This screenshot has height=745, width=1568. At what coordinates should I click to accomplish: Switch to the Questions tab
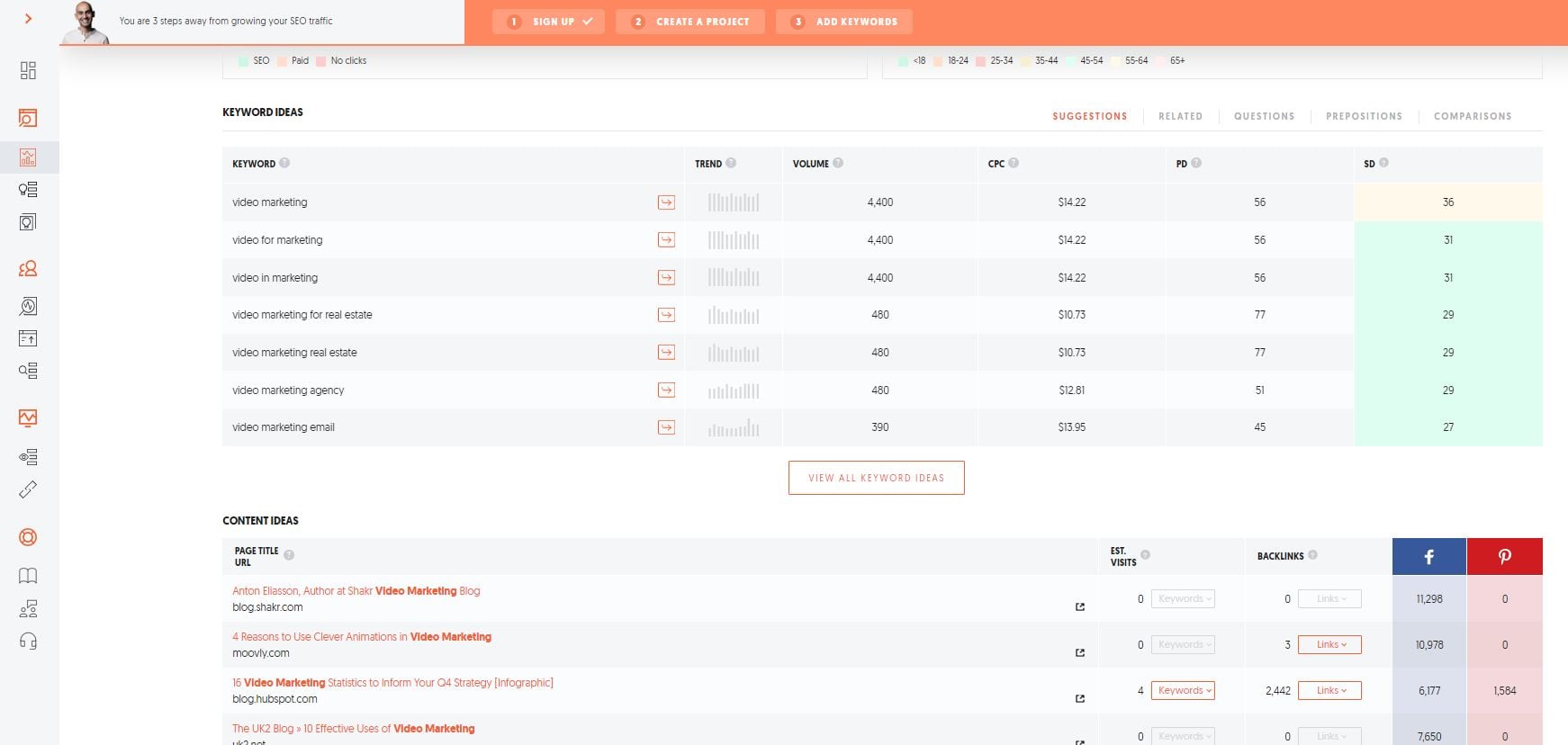click(x=1264, y=117)
